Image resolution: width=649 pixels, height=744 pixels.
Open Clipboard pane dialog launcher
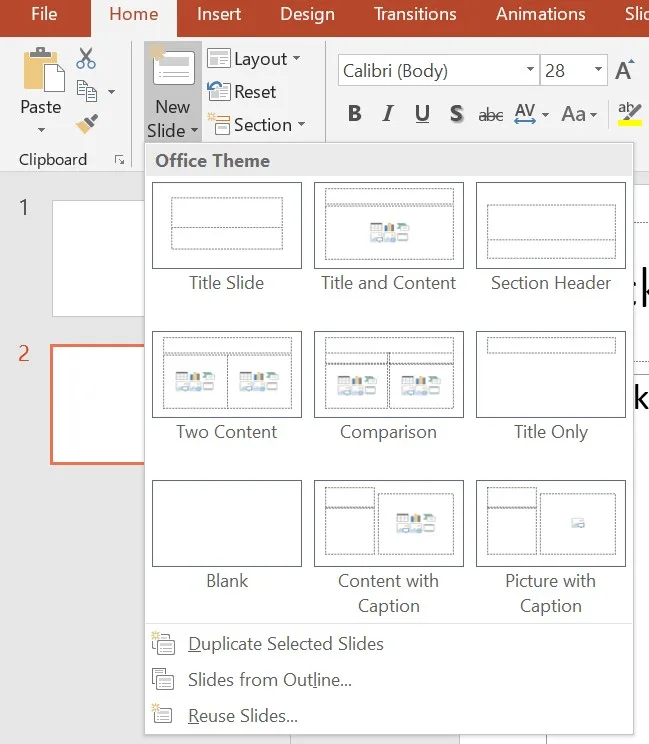[120, 160]
